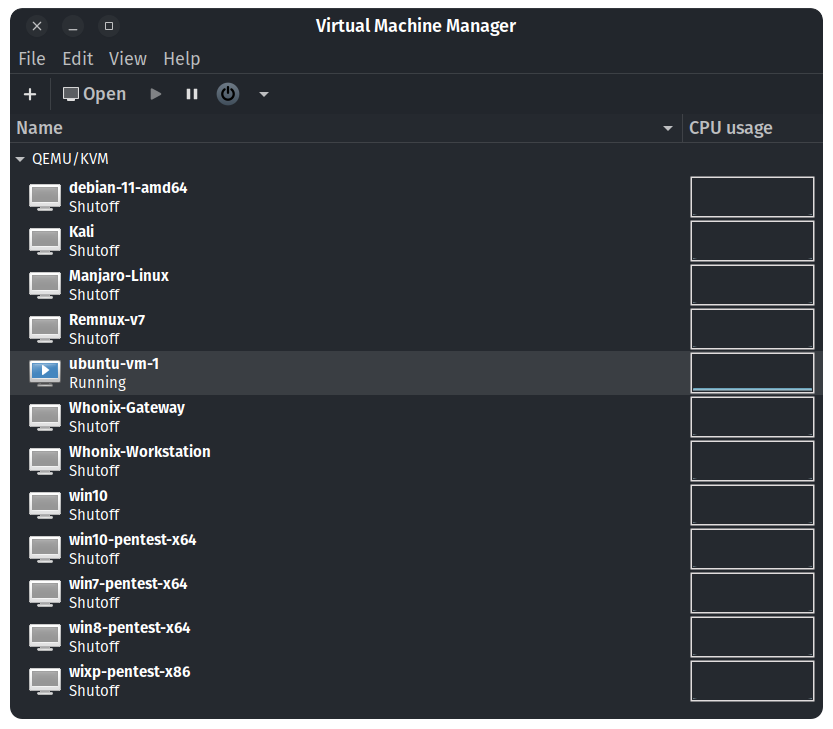This screenshot has height=729, width=833.
Task: Open the File menu
Action: pyautogui.click(x=32, y=58)
